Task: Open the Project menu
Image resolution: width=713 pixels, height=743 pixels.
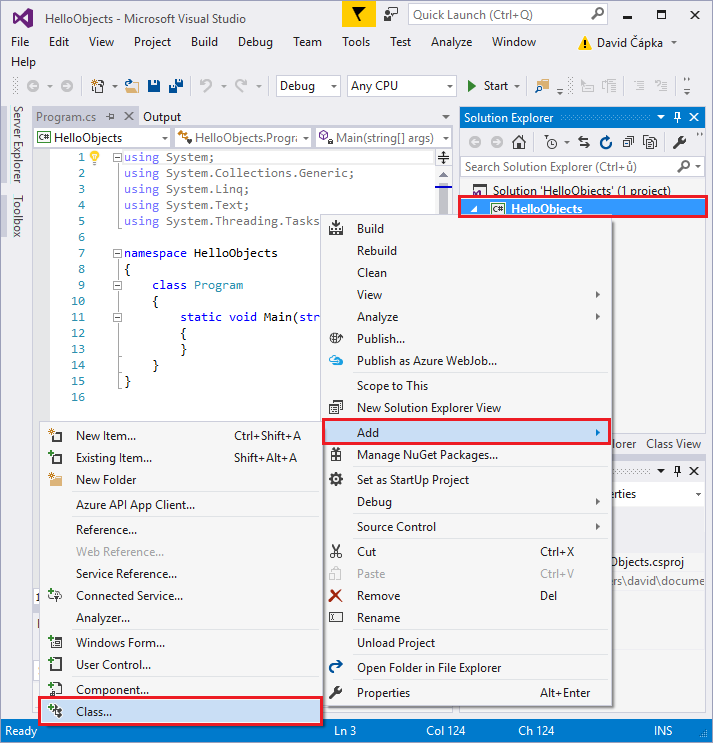Action: 152,42
